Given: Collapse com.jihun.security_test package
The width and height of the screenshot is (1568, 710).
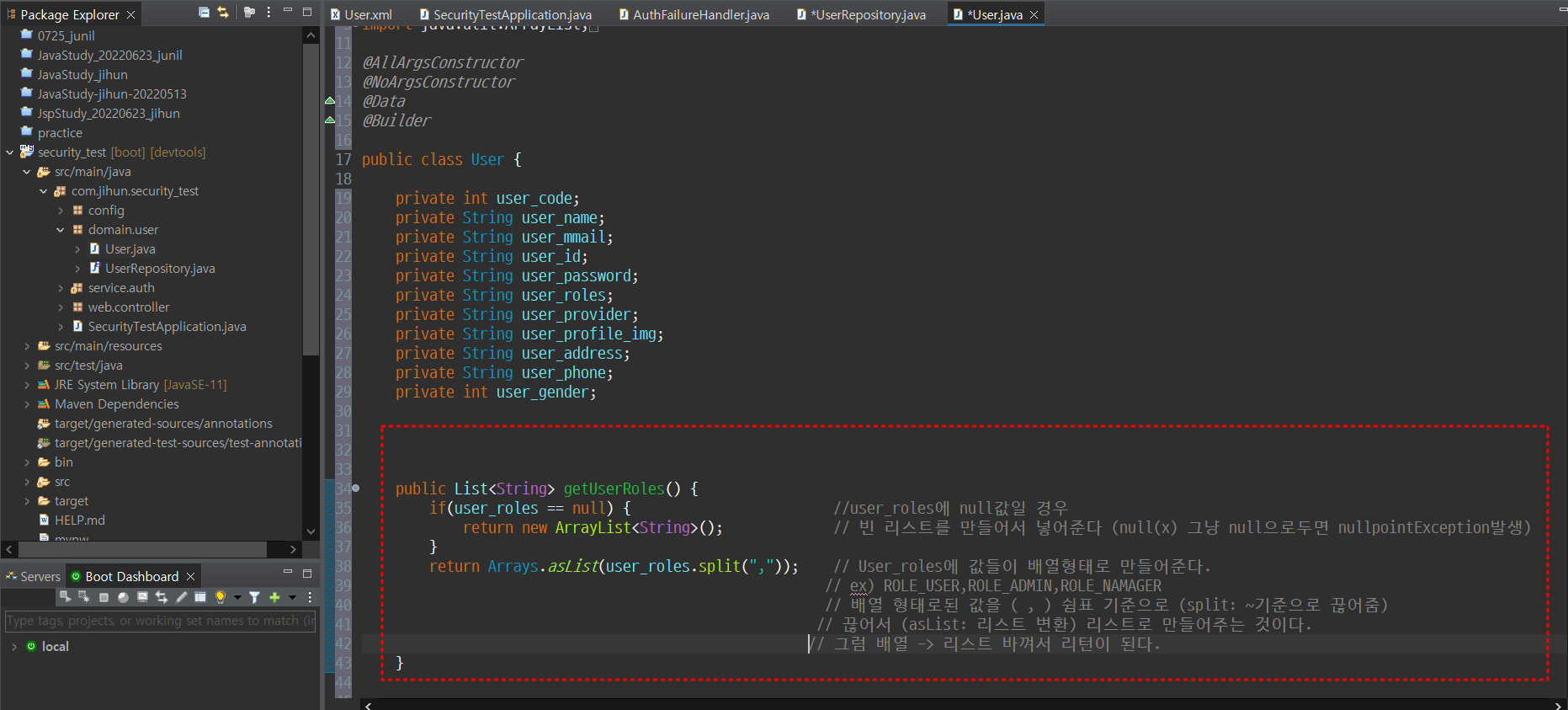Looking at the screenshot, I should tap(44, 191).
